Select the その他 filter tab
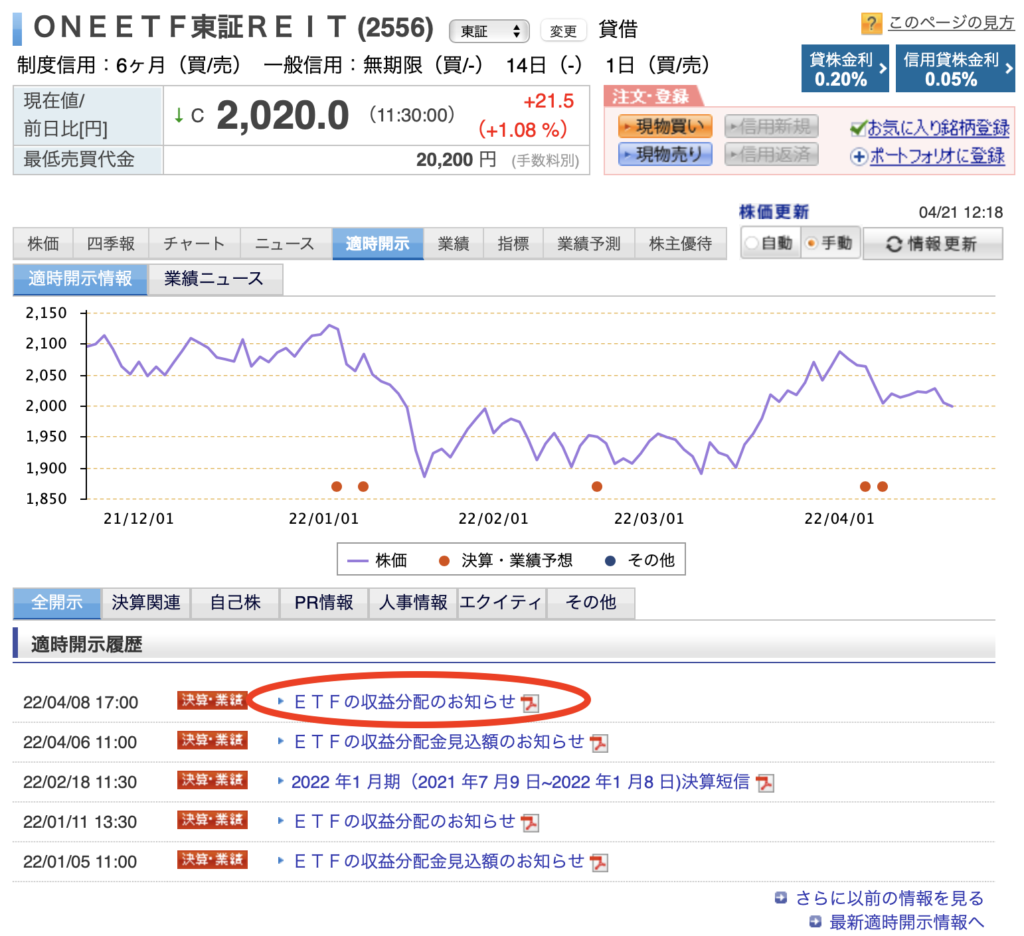 tap(590, 602)
